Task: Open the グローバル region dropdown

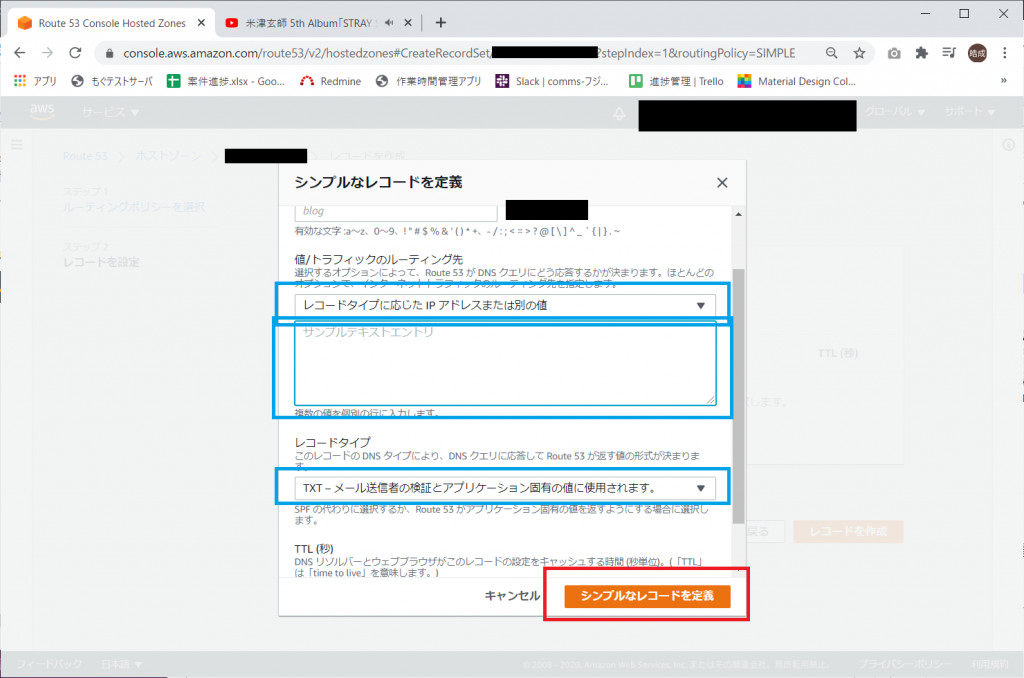Action: click(895, 112)
